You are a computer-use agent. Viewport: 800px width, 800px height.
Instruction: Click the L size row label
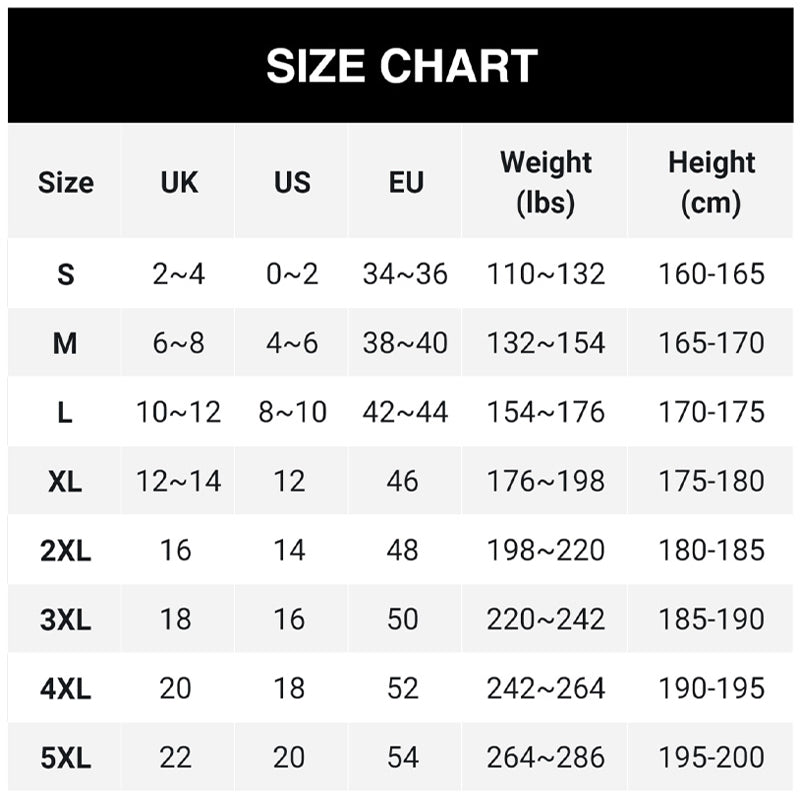[x=65, y=412]
